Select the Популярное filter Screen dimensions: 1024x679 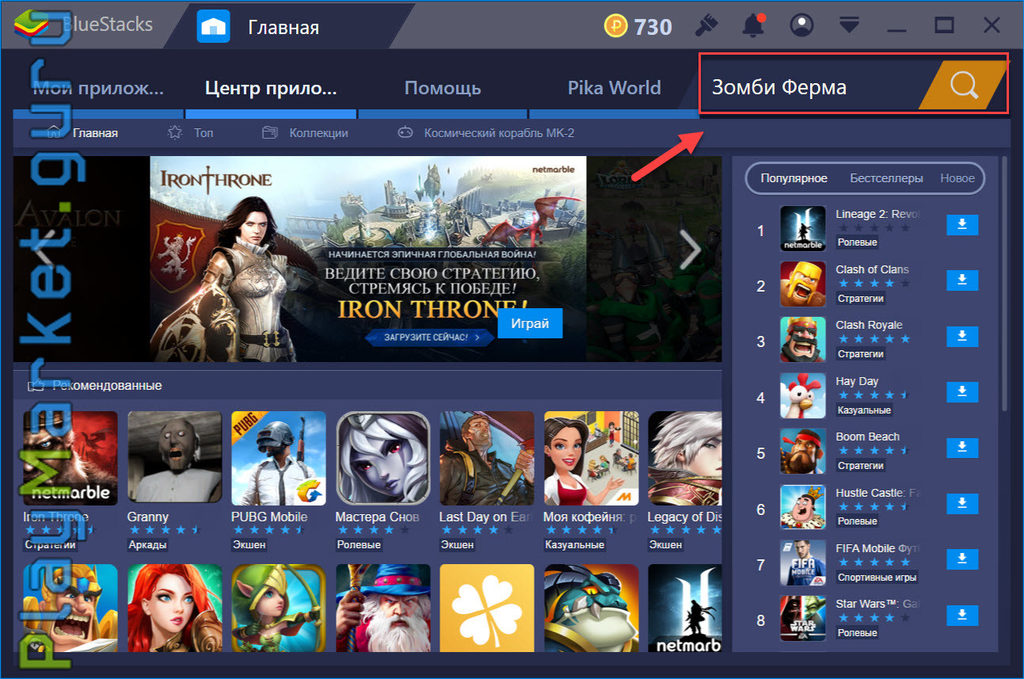[793, 178]
